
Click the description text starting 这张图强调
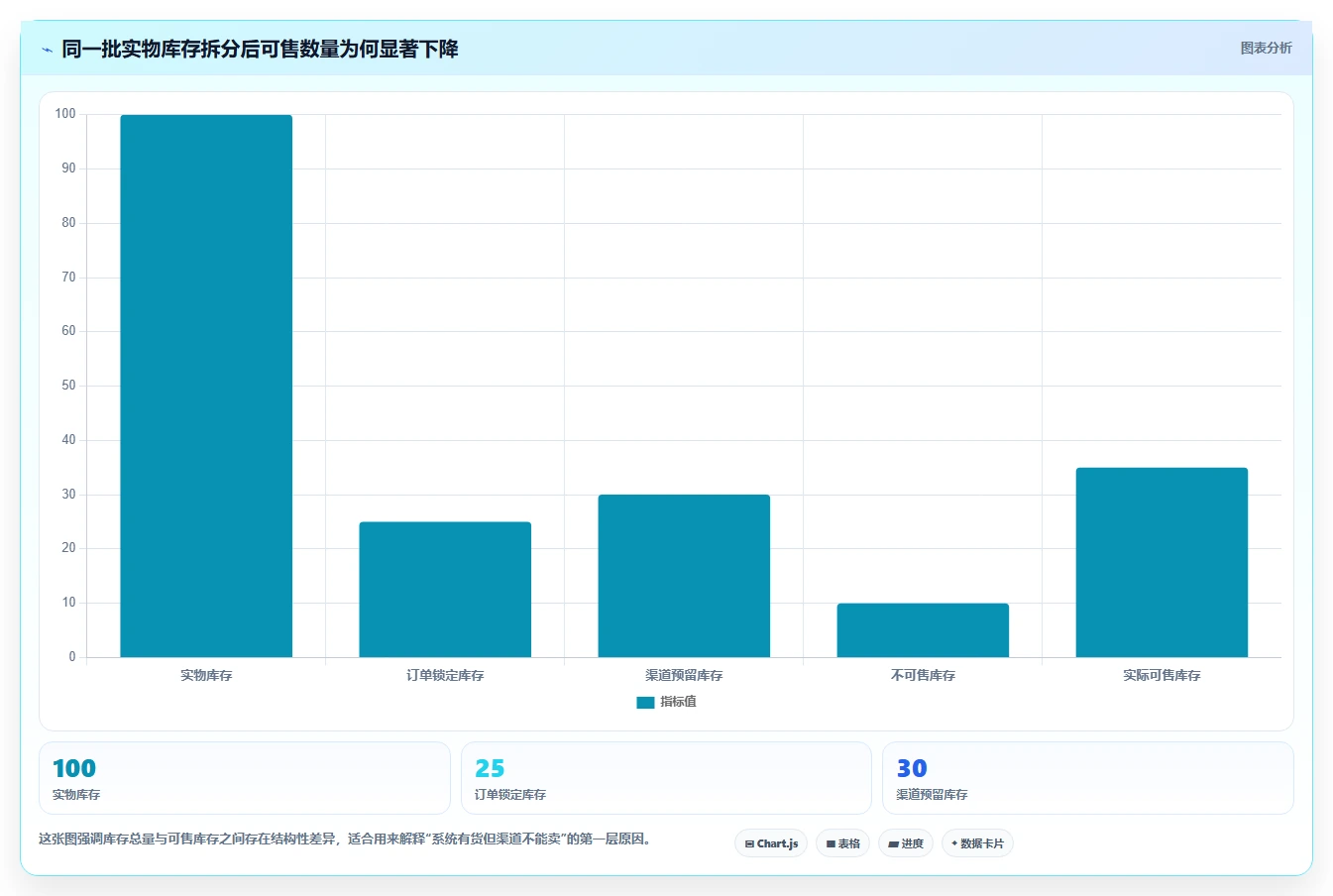click(x=345, y=839)
